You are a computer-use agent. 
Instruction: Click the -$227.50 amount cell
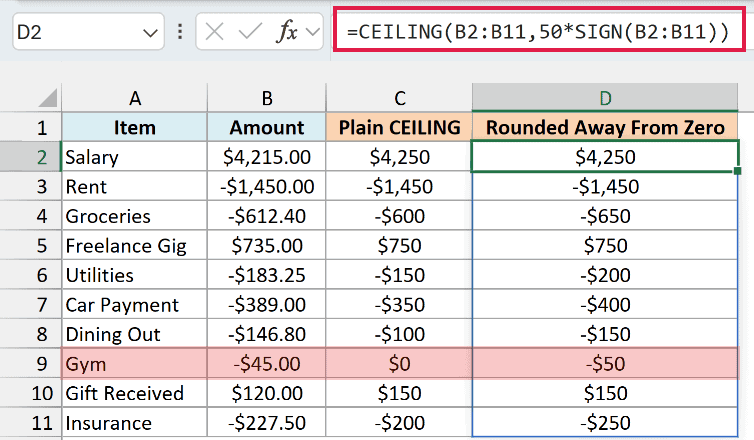(x=266, y=423)
